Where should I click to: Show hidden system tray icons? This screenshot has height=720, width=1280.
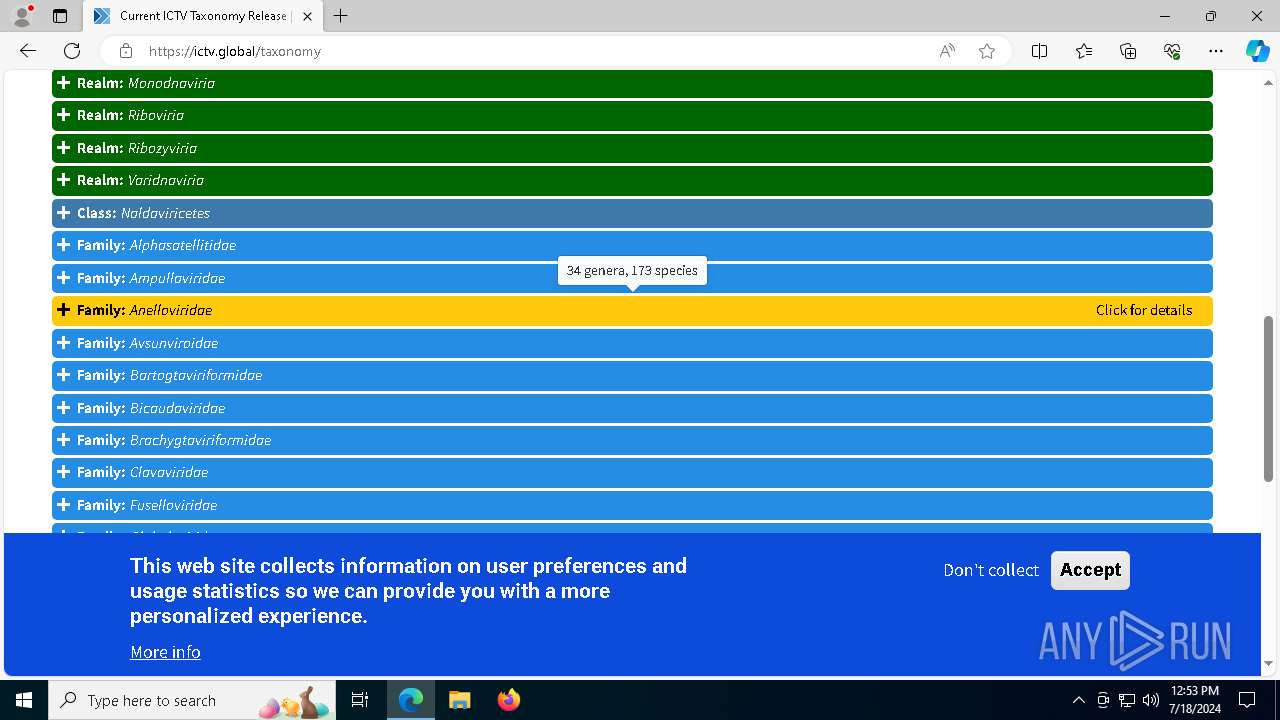[x=1078, y=700]
